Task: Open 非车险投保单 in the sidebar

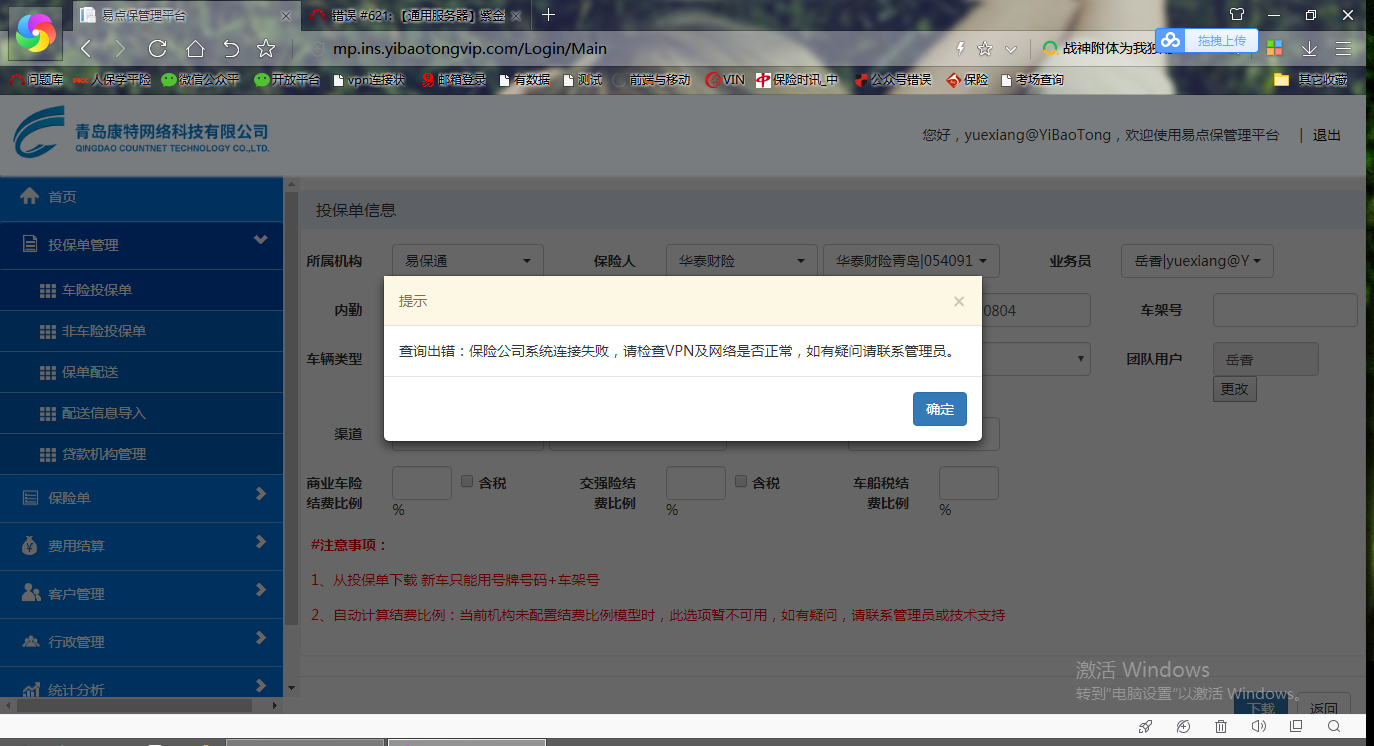Action: pyautogui.click(x=142, y=331)
